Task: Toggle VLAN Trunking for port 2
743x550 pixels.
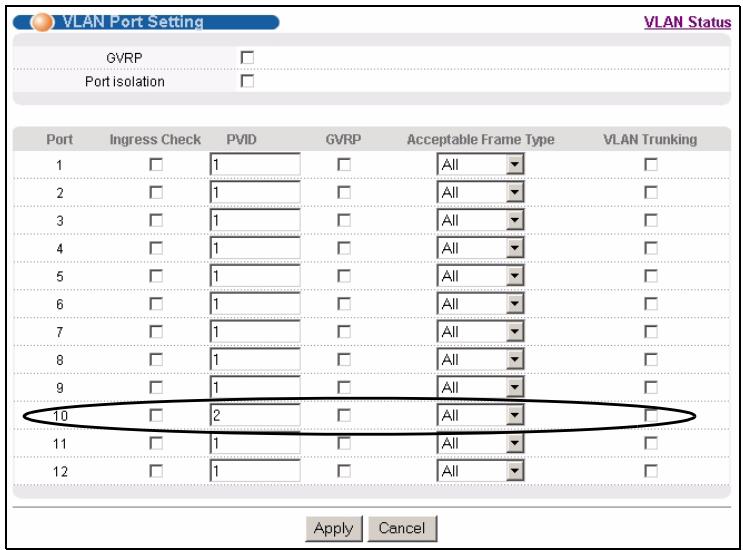Action: point(651,192)
